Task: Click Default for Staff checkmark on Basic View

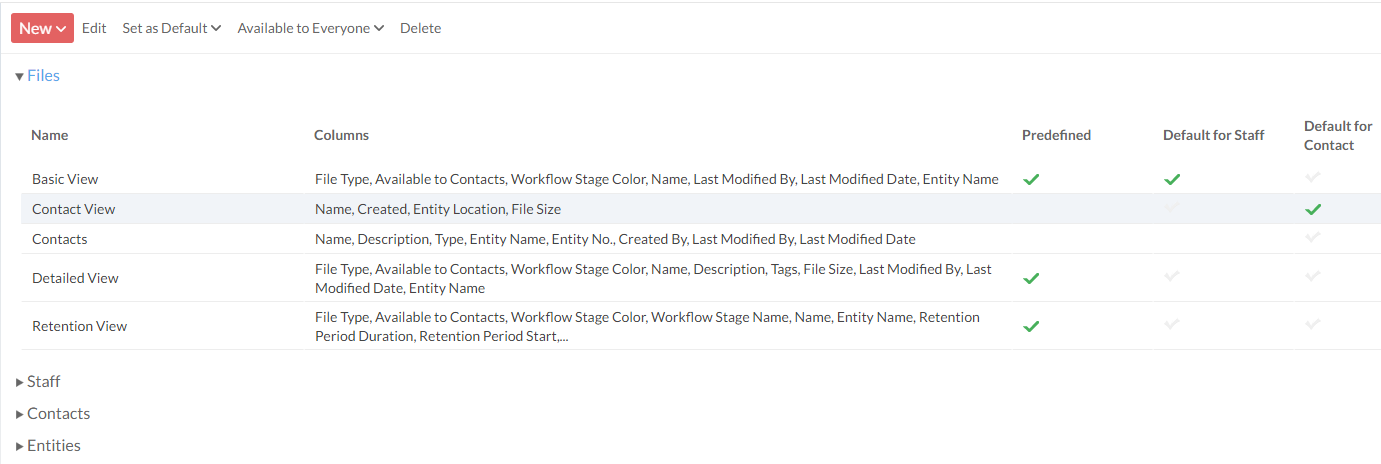Action: click(x=1172, y=180)
